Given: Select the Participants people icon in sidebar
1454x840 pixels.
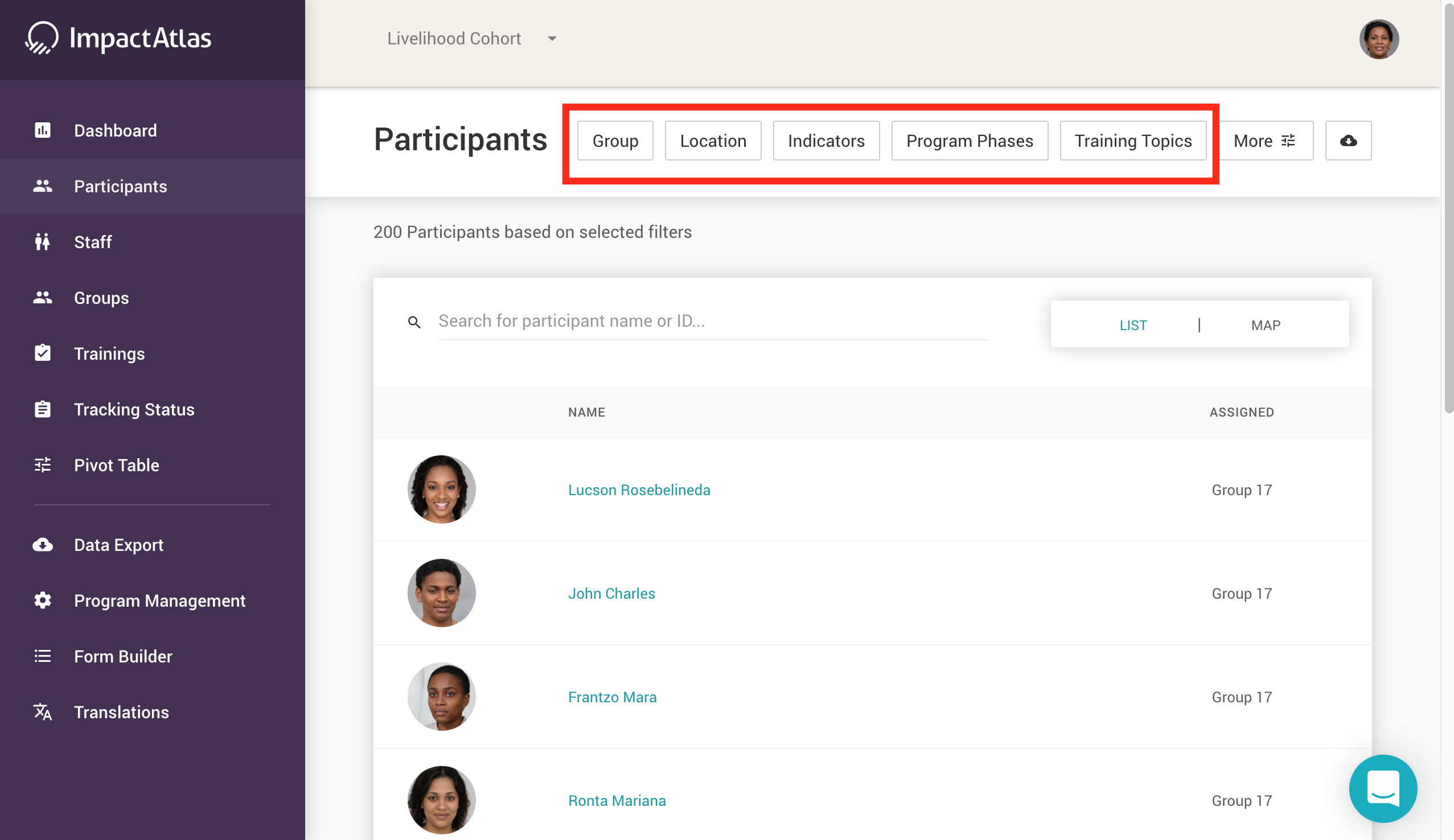Looking at the screenshot, I should (x=43, y=186).
